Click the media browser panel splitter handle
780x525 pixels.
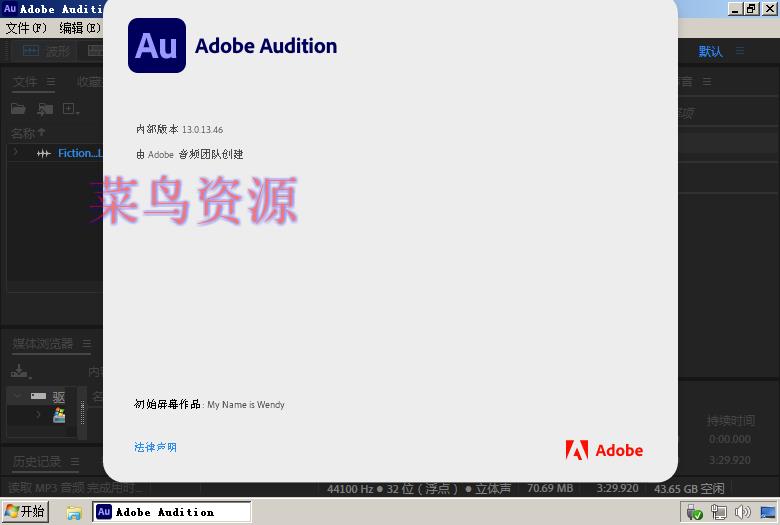pos(83,413)
